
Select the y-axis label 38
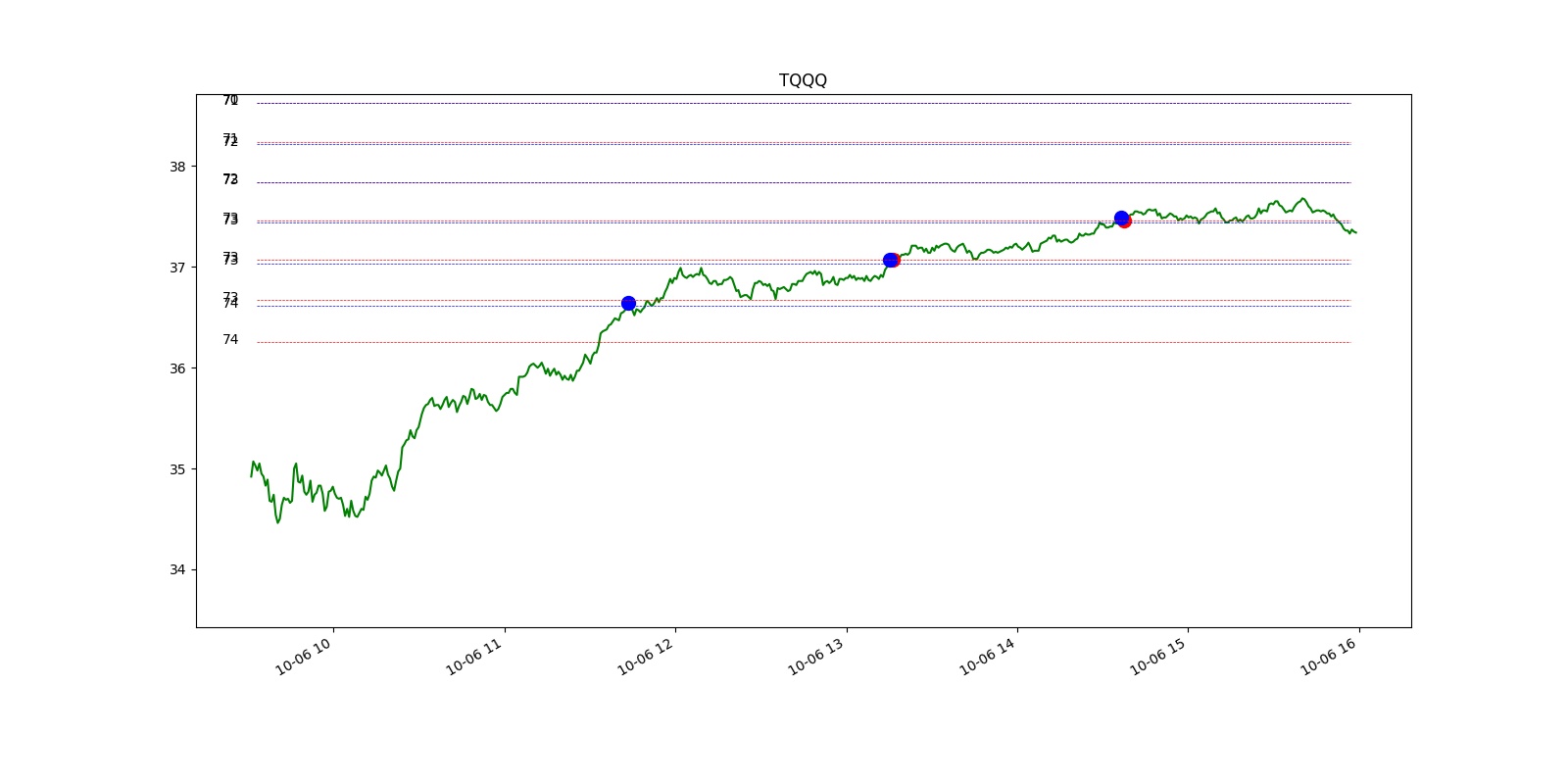[177, 167]
